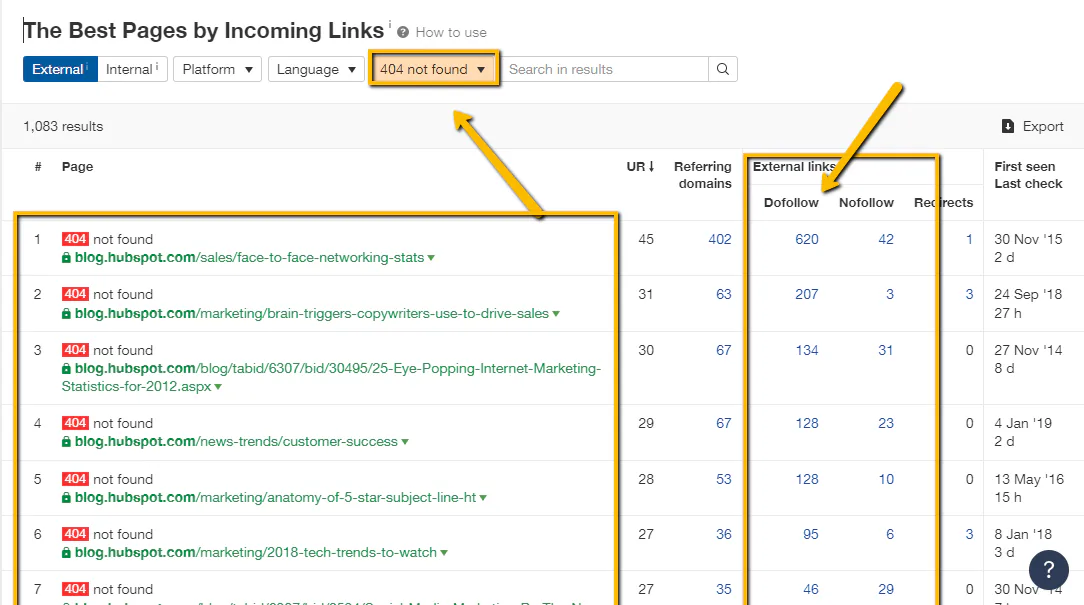Open the anatomy-of-5-star-subject-line-ht link

275,498
